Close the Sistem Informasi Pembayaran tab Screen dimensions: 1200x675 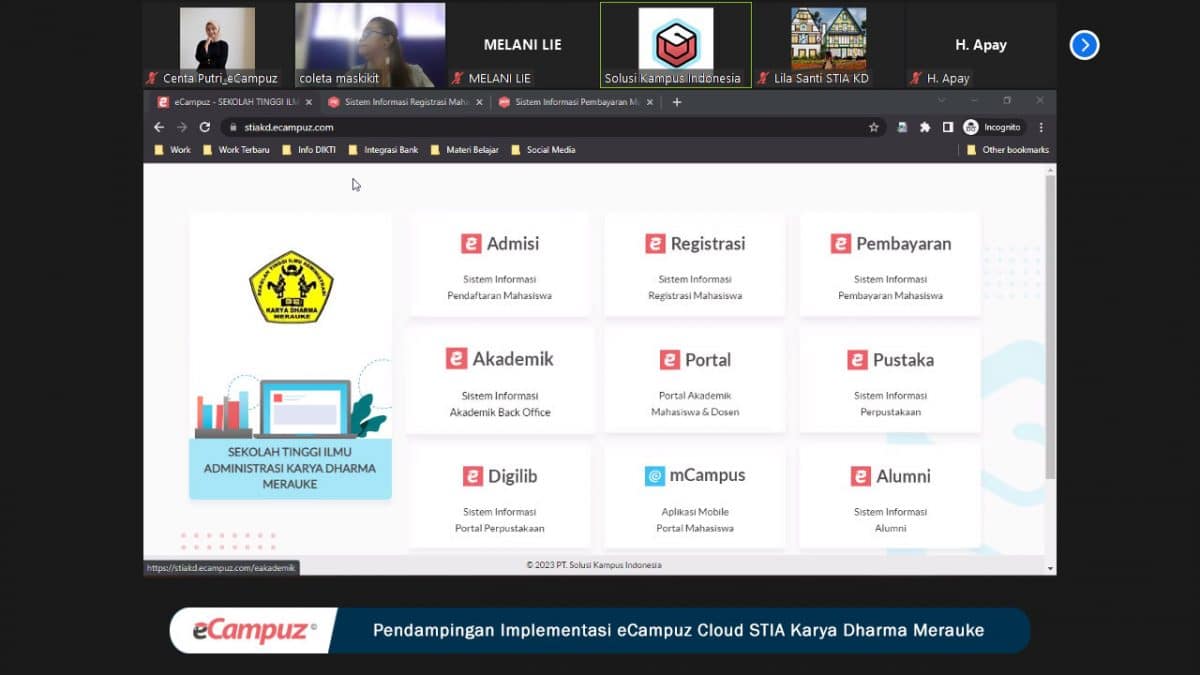[x=650, y=102]
